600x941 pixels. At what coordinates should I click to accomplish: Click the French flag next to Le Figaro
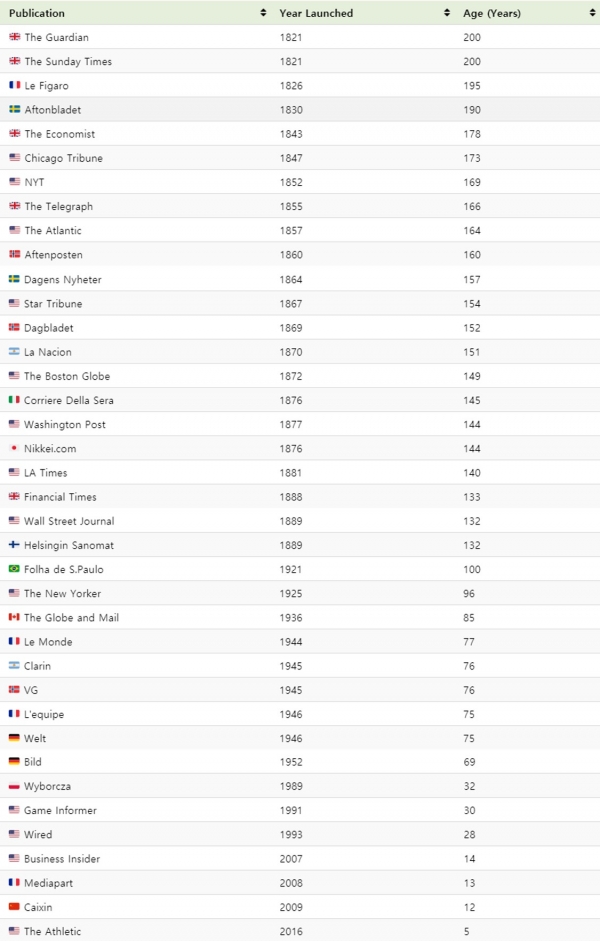14,85
